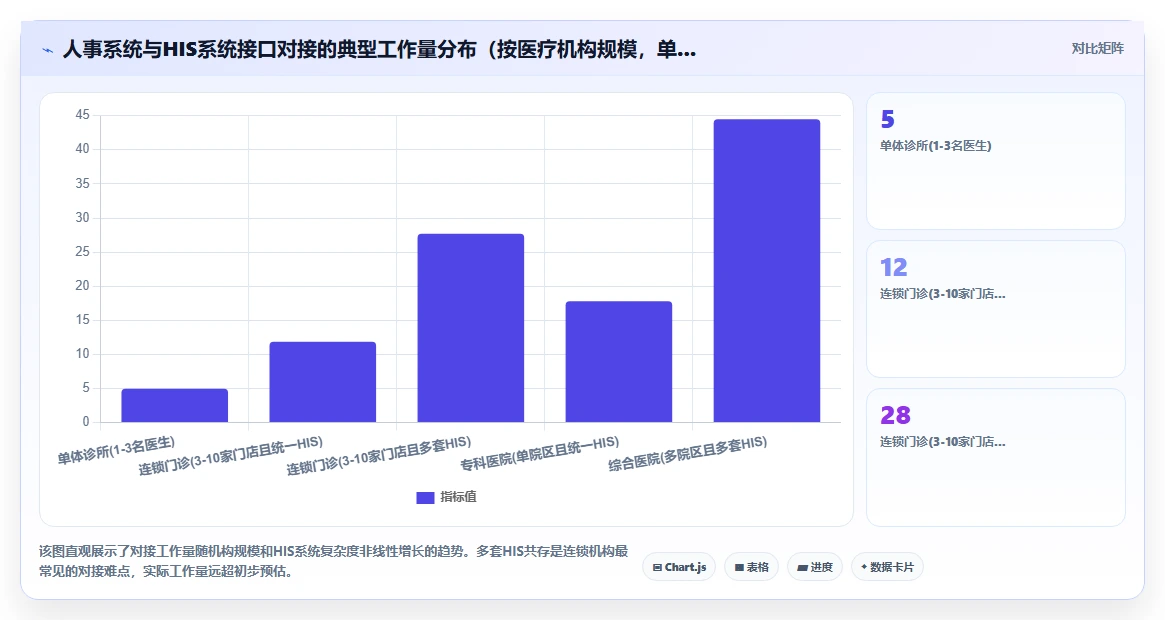Click the y-axis value 45
Image resolution: width=1165 pixels, height=620 pixels.
[x=82, y=114]
